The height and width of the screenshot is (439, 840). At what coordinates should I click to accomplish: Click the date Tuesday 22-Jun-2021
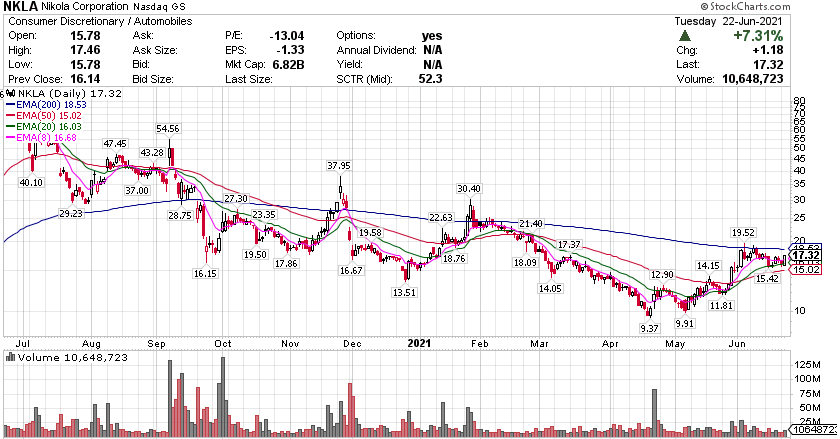coord(728,21)
